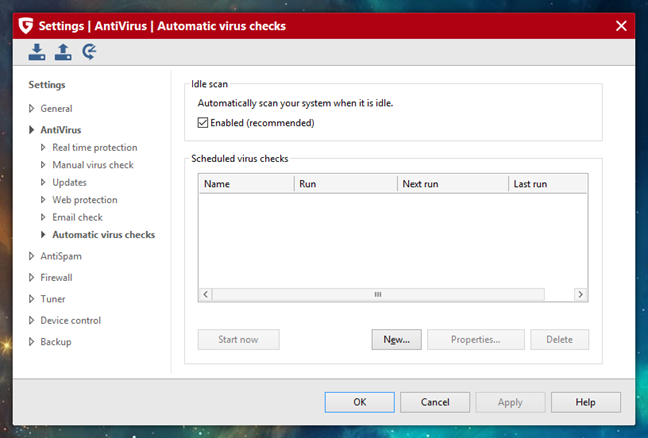Click the list's right scroll arrow
648x438 pixels.
tap(580, 294)
